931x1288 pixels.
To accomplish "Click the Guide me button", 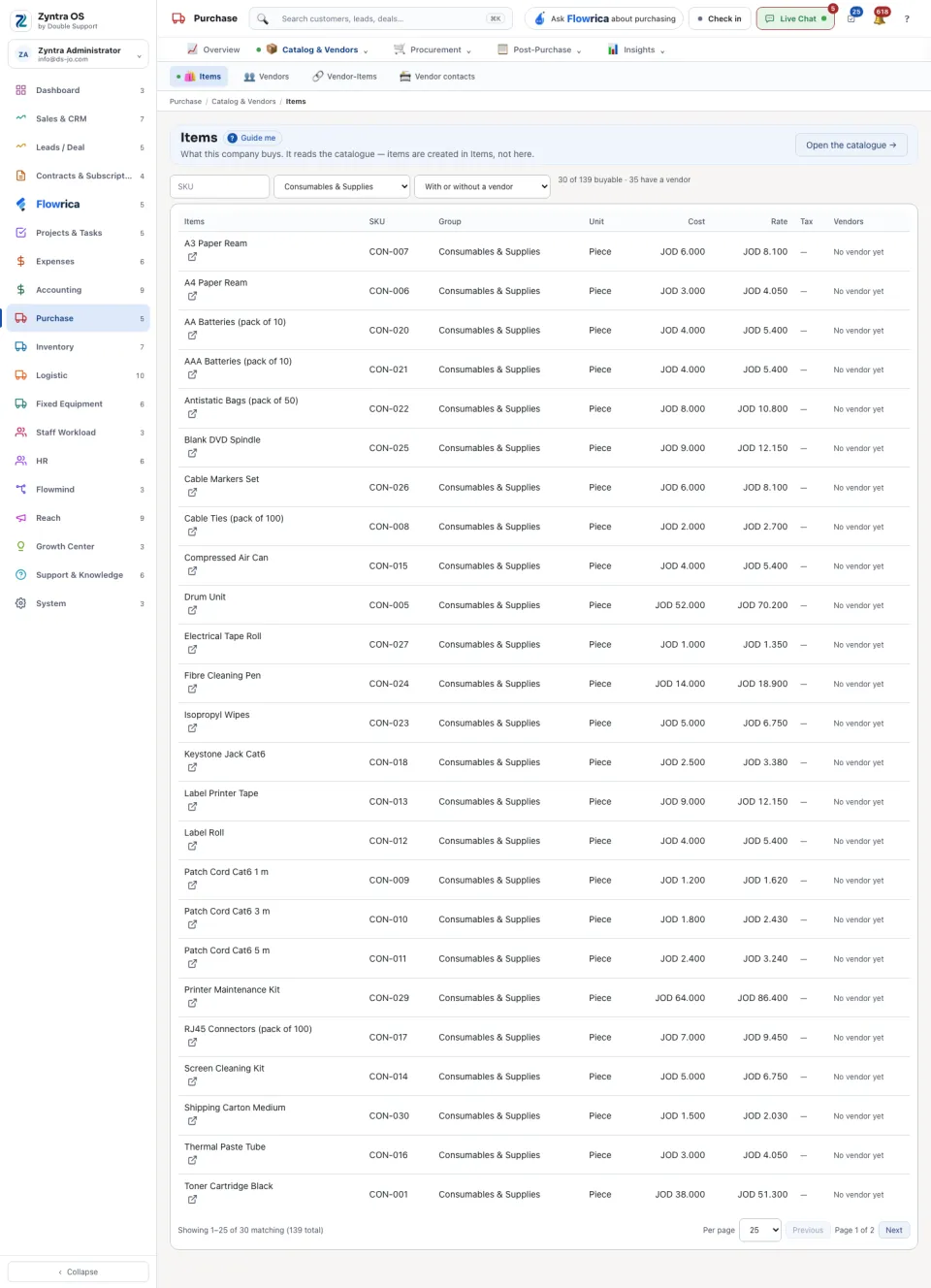I will click(x=252, y=138).
